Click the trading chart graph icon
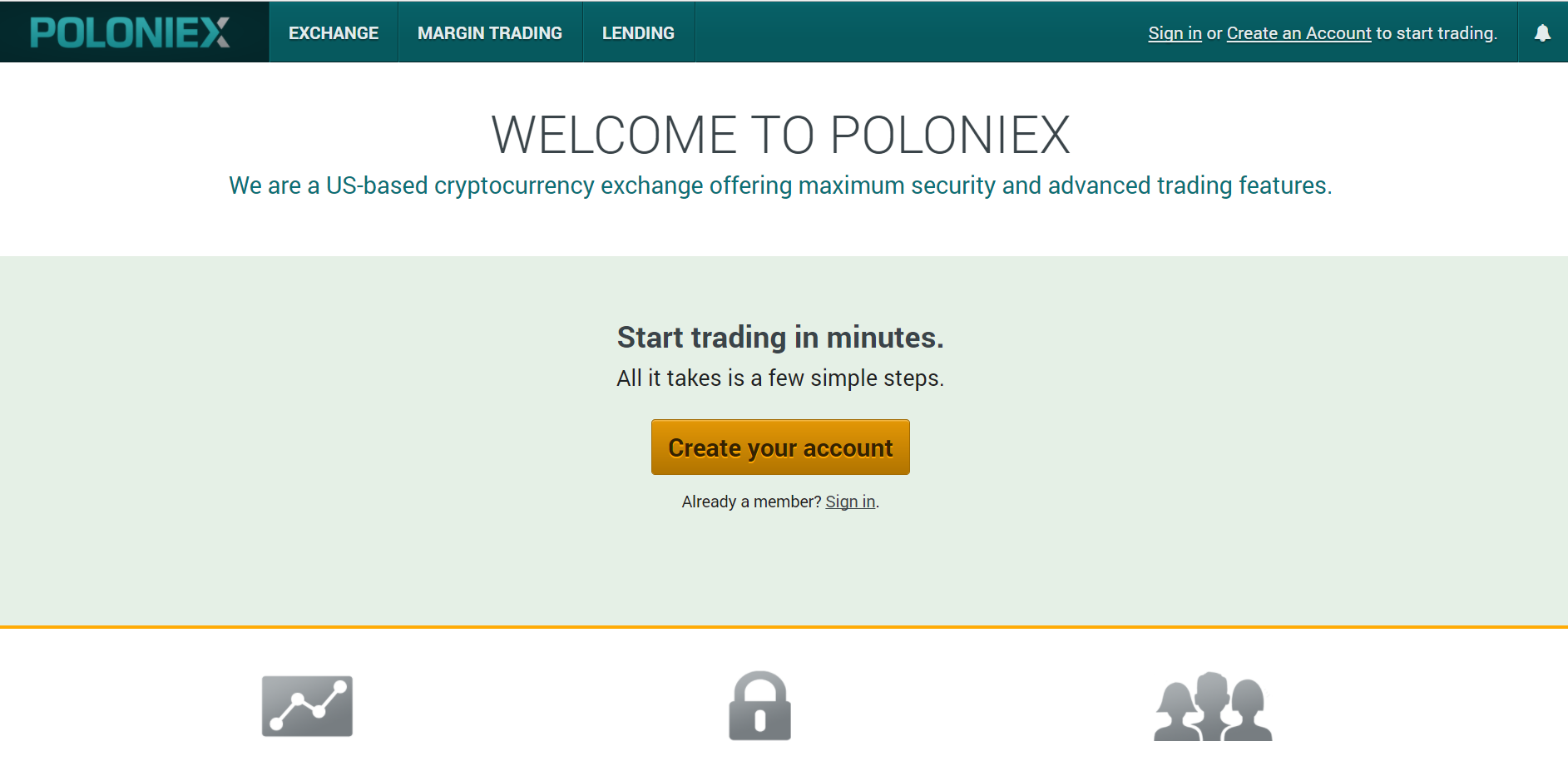The width and height of the screenshot is (1568, 766). pos(307,706)
